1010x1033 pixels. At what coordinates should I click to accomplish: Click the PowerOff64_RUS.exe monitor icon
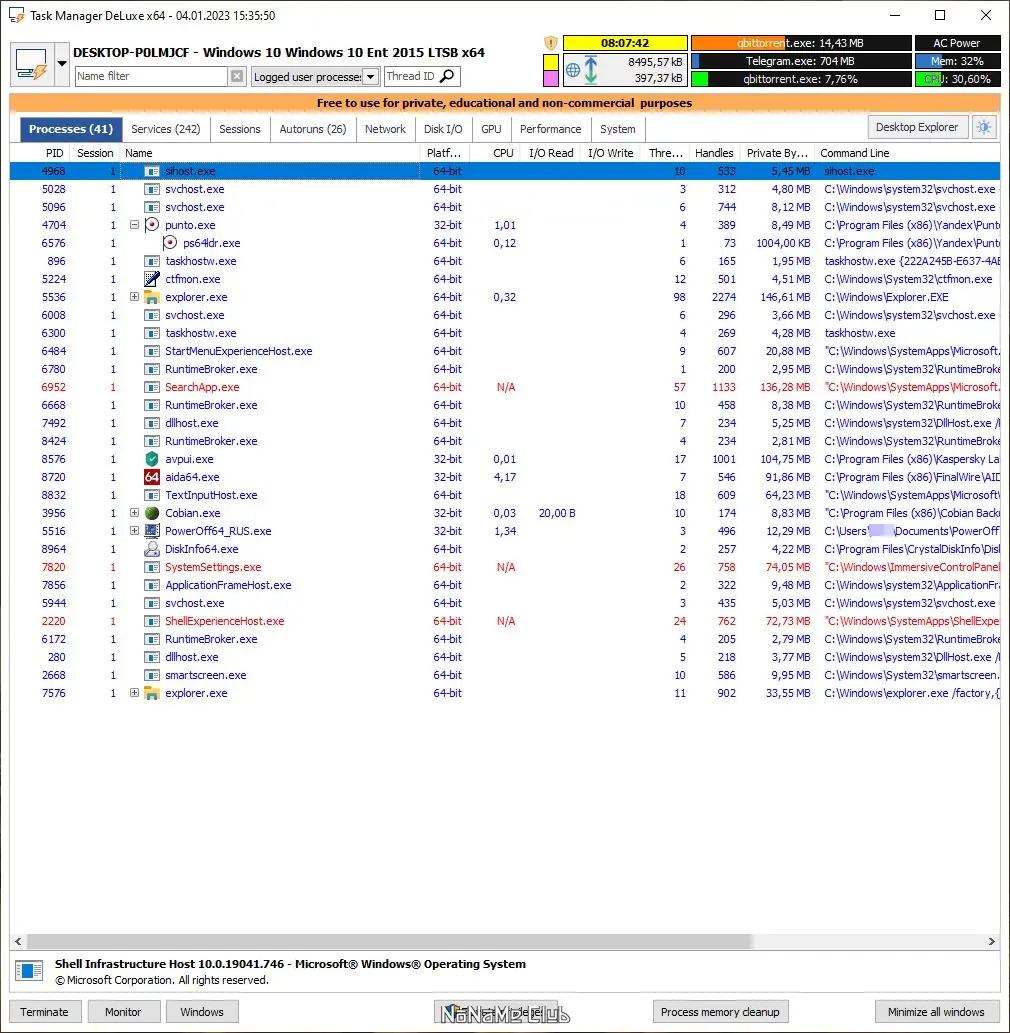152,531
